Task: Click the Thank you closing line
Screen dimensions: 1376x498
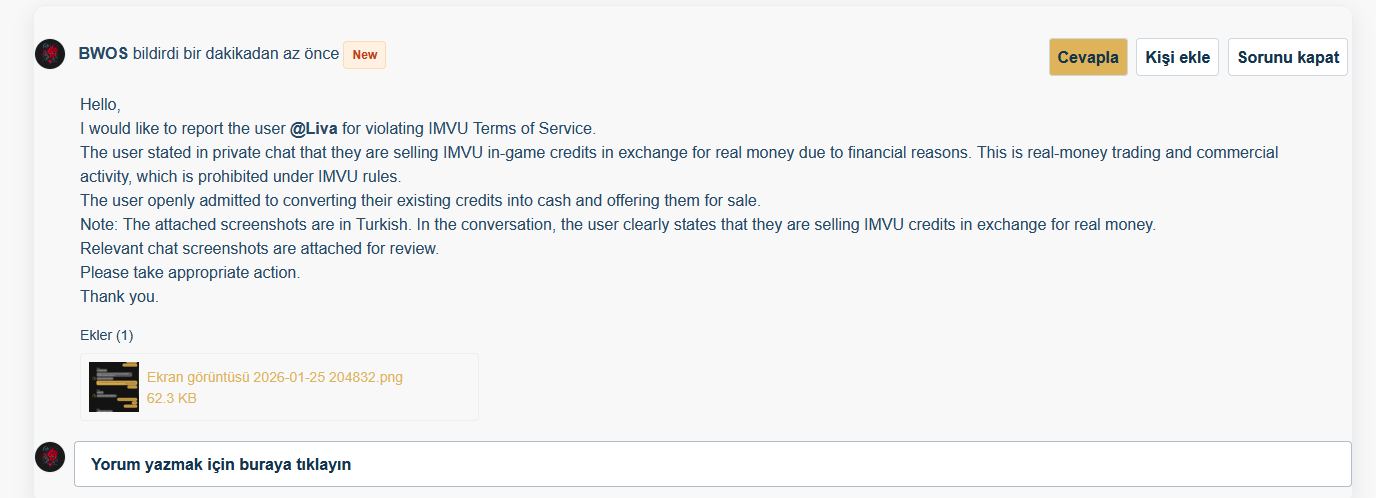Action: [x=119, y=297]
